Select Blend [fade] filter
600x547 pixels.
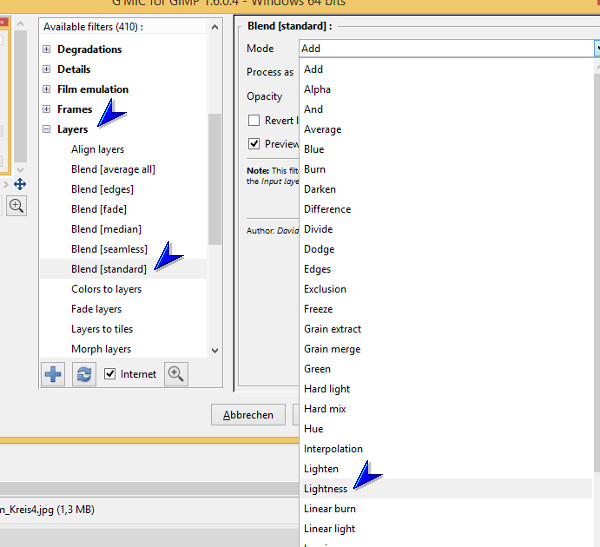click(99, 209)
